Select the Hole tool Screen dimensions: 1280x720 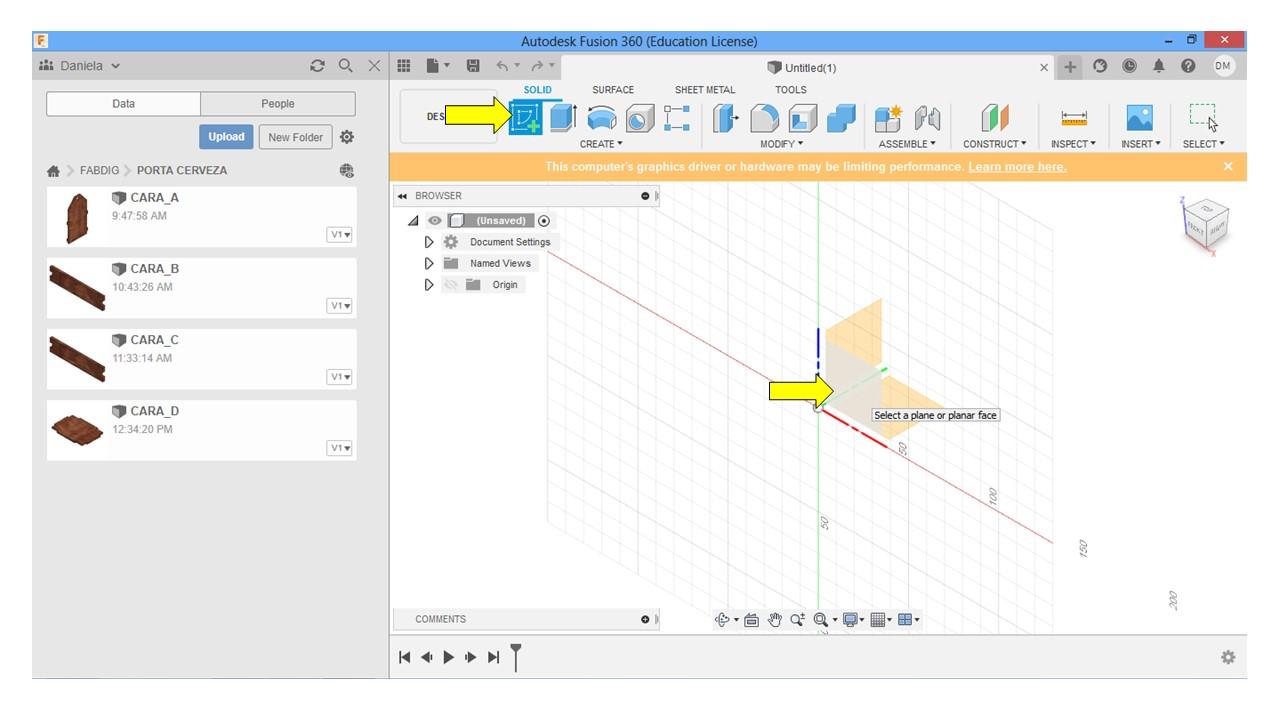[639, 119]
